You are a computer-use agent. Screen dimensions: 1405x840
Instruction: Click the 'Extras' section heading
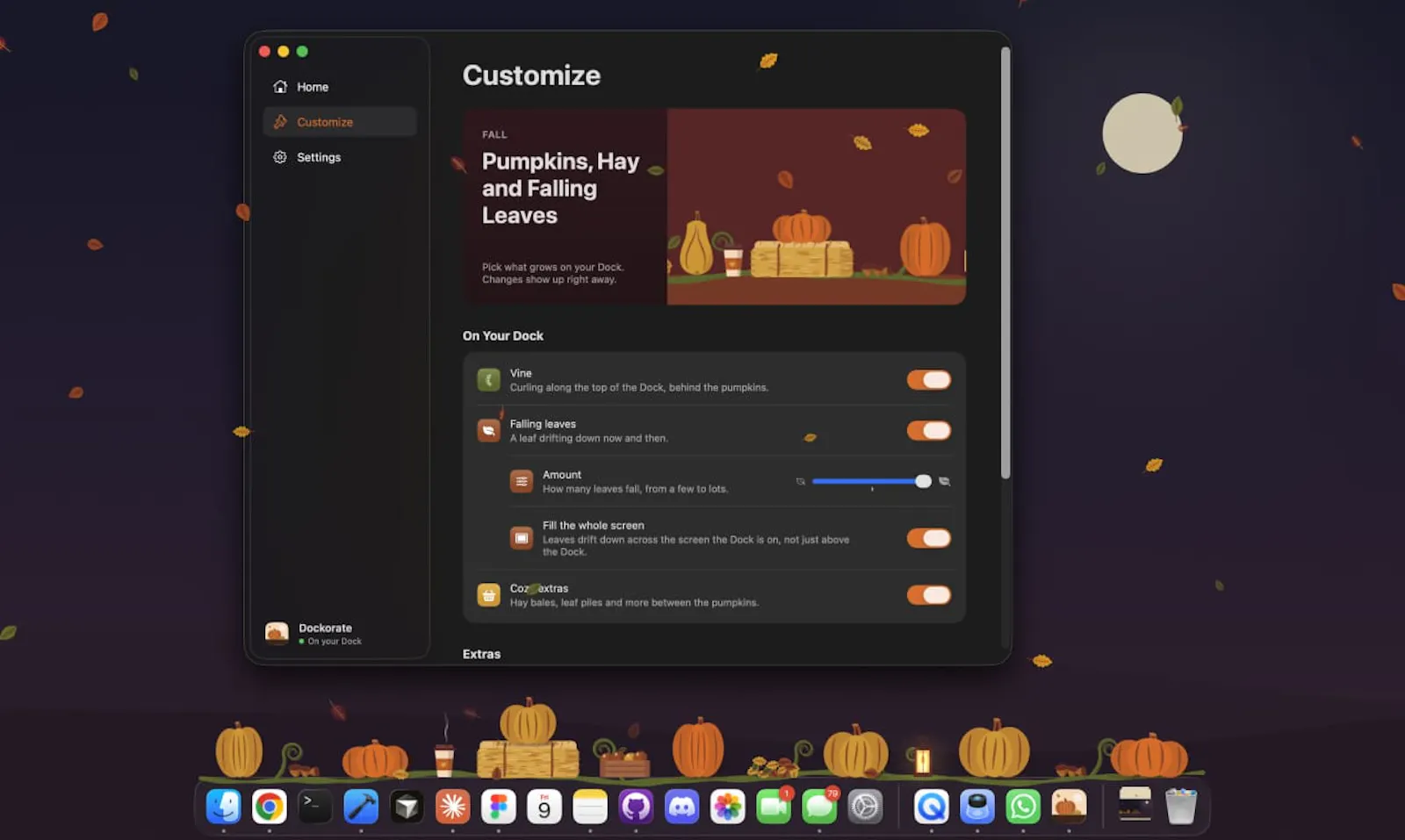pyautogui.click(x=481, y=654)
